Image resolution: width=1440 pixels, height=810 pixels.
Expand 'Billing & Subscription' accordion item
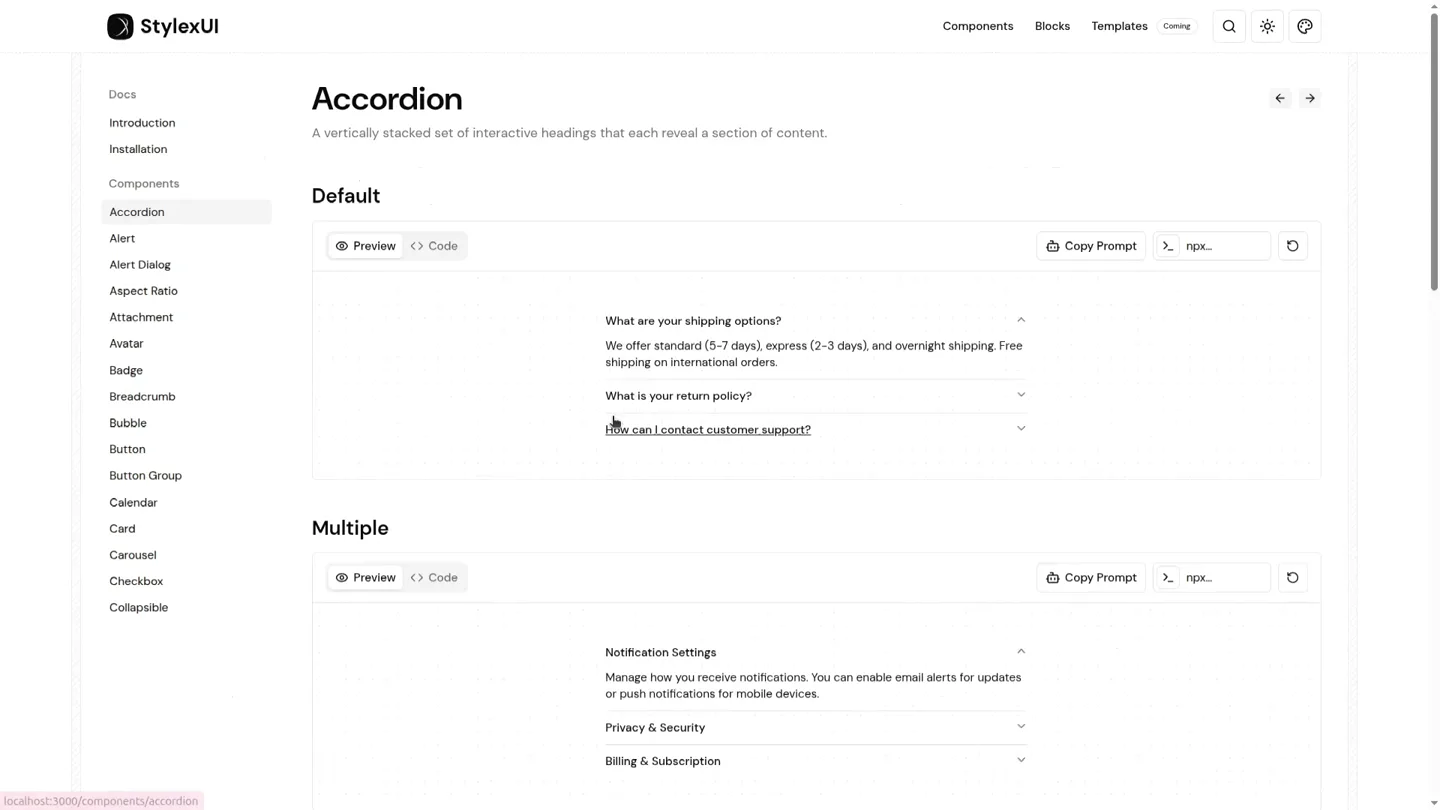tap(816, 762)
